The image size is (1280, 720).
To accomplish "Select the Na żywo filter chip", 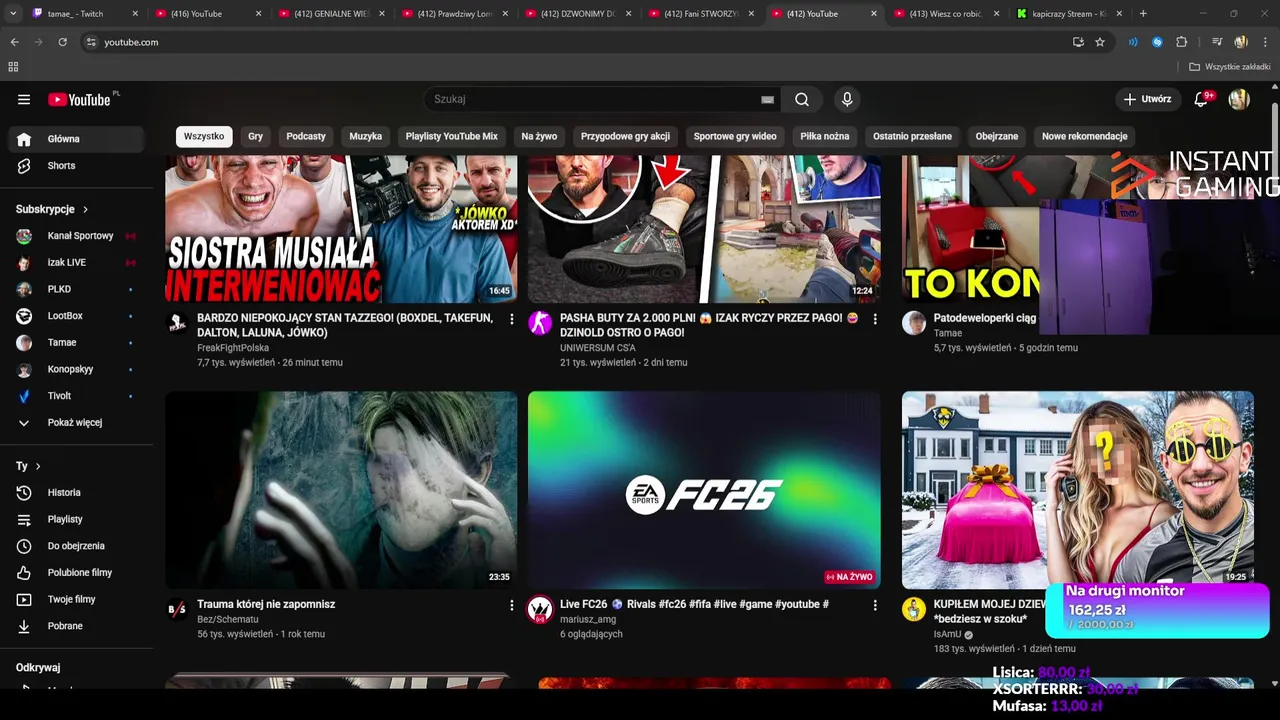I will [x=539, y=136].
